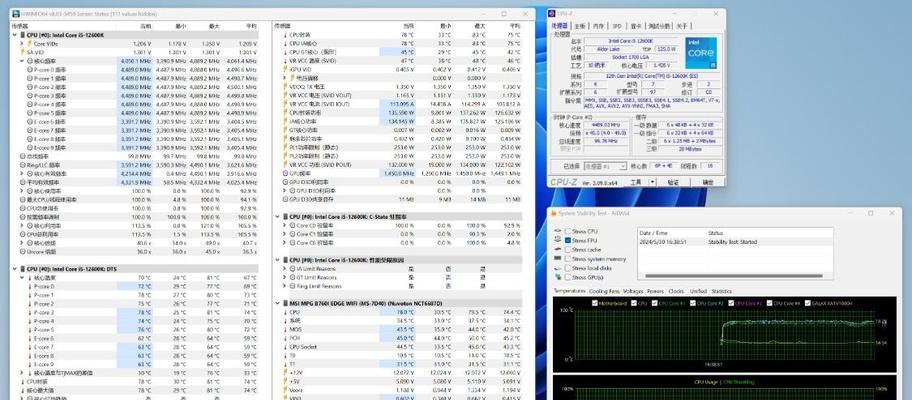Screen dimensions: 912x400
Task: Click the clock icon of E-core 9 frequency row
Action: pyautogui.click(x=30, y=148)
